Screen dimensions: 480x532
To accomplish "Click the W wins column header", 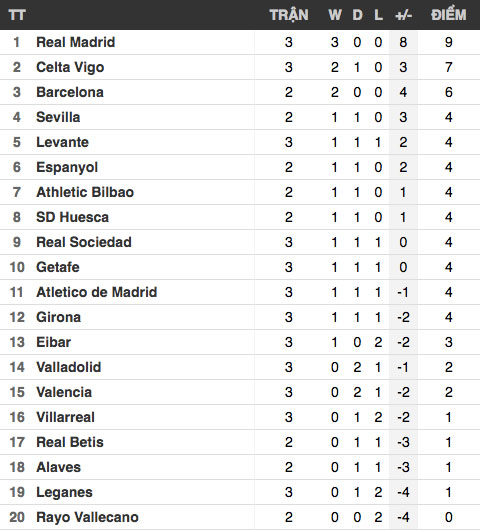I will tap(335, 15).
